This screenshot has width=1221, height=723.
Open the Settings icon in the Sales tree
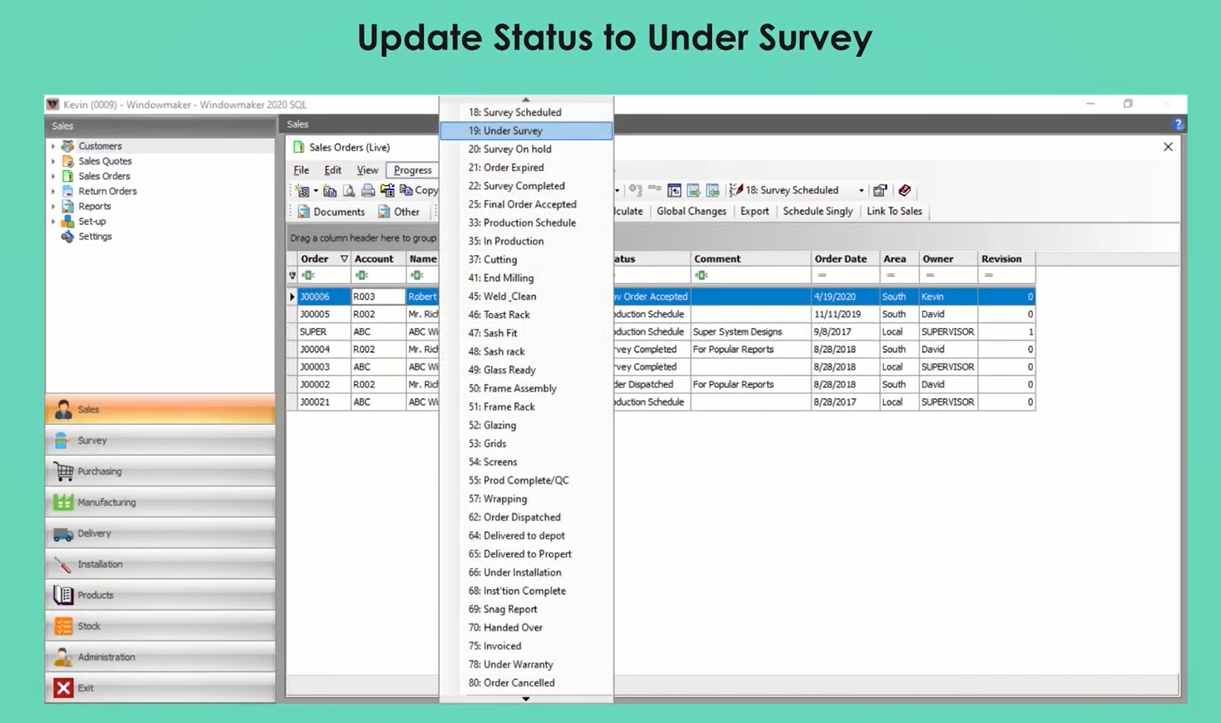click(68, 237)
